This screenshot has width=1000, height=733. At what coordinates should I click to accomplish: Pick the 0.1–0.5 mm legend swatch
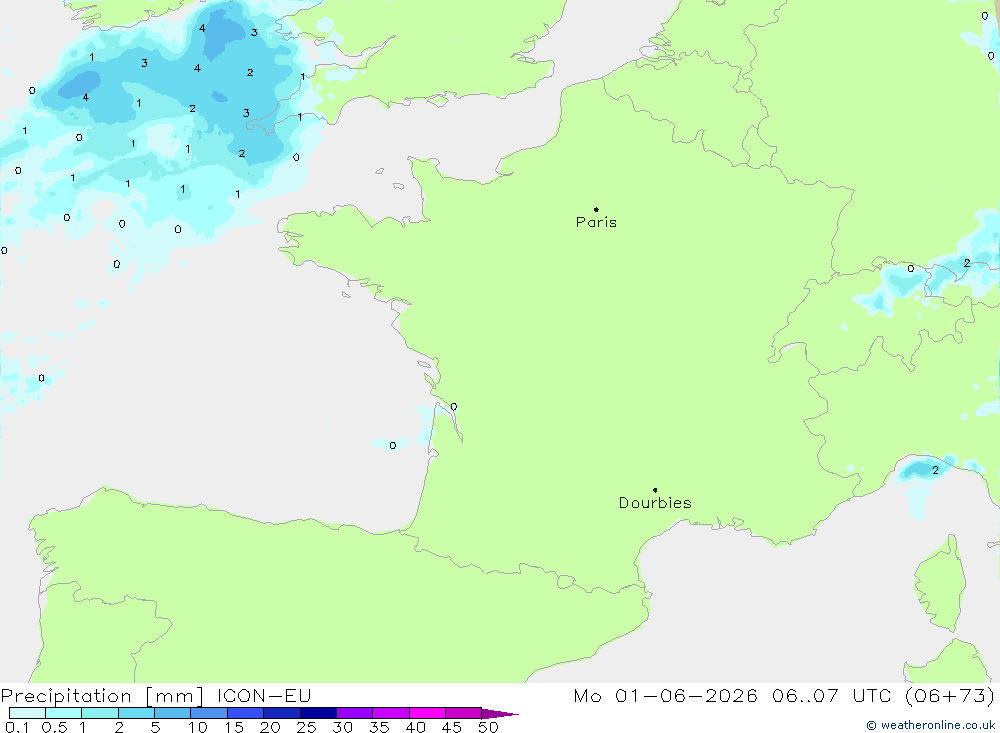point(27,713)
